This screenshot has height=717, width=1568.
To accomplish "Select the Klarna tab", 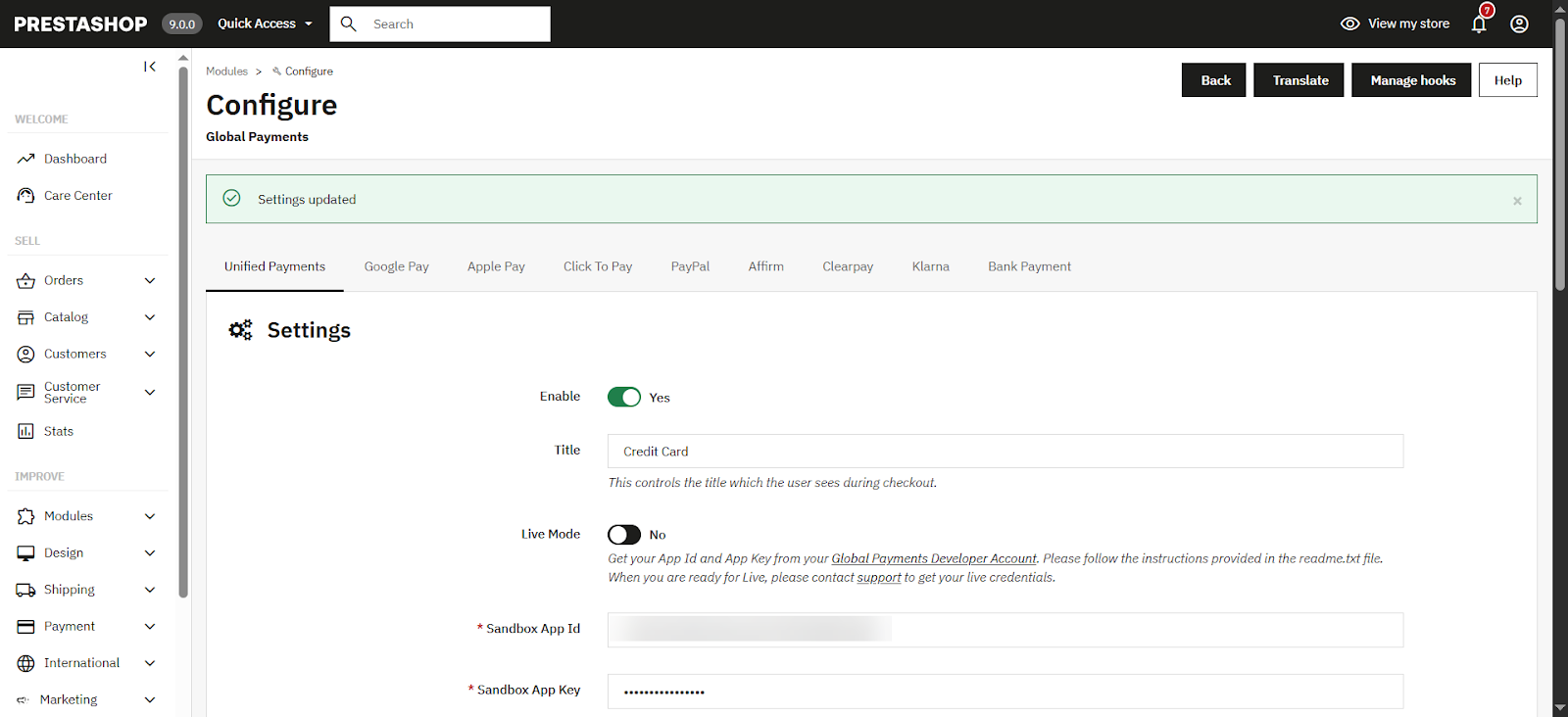I will (x=931, y=266).
